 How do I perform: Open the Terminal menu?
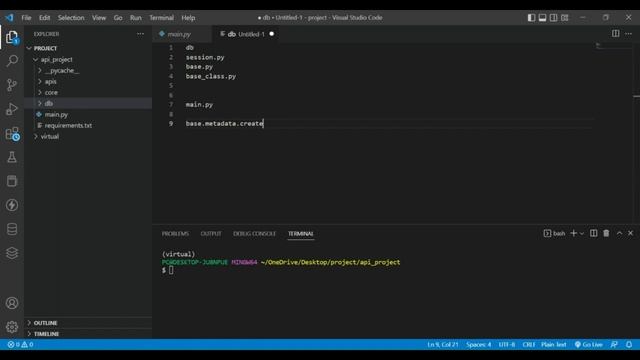(161, 18)
